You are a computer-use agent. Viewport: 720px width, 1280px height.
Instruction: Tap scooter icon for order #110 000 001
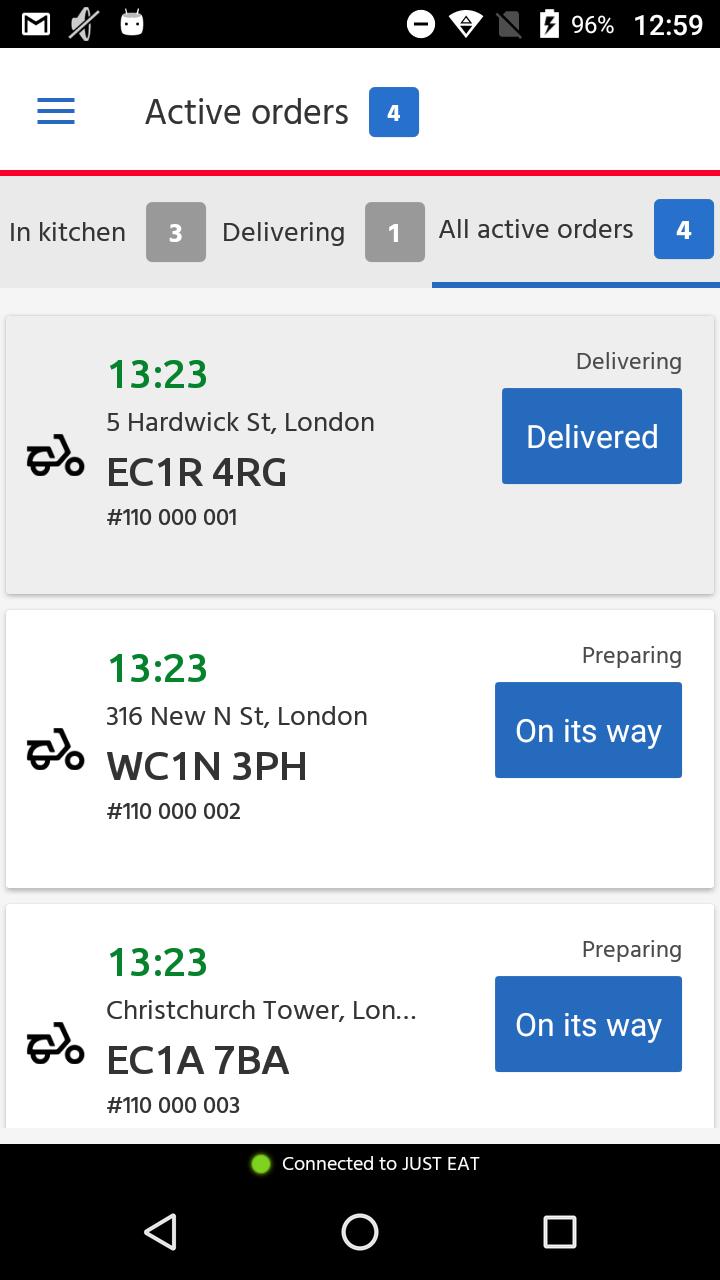coord(55,455)
